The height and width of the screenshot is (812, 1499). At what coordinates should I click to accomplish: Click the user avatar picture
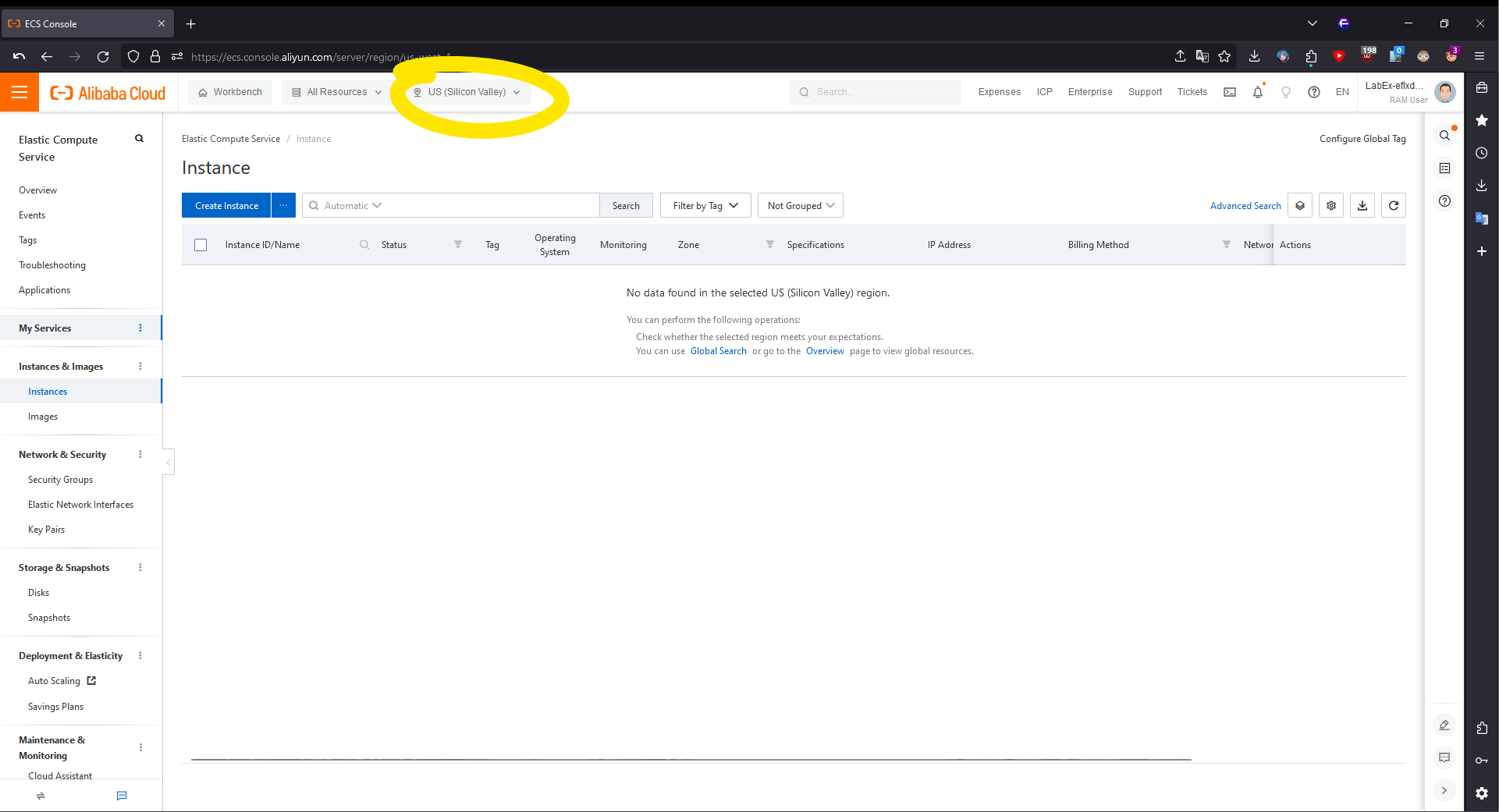tap(1445, 92)
